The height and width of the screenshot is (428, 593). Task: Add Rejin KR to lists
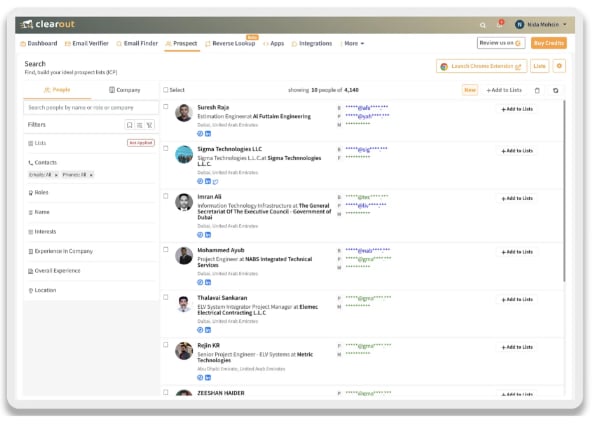point(517,347)
